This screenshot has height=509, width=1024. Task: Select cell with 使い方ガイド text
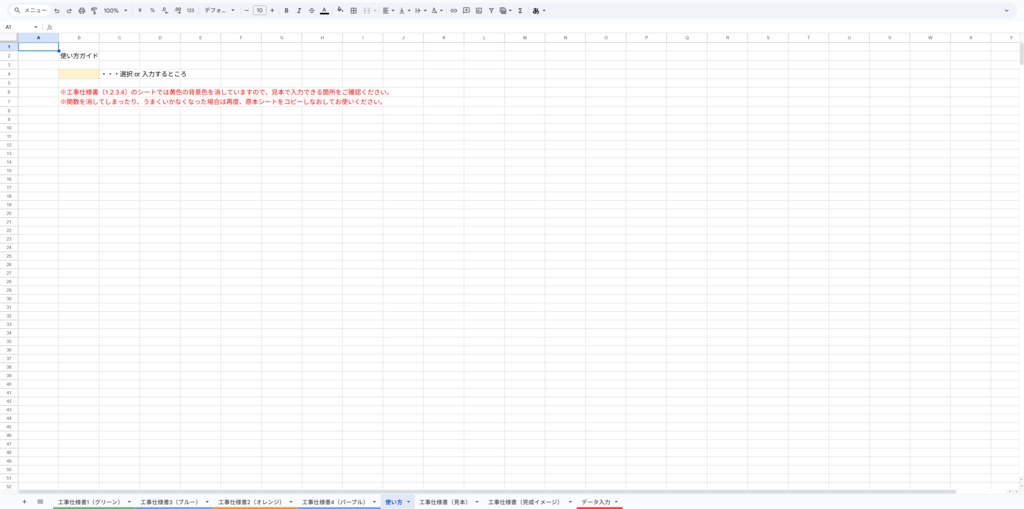79,56
